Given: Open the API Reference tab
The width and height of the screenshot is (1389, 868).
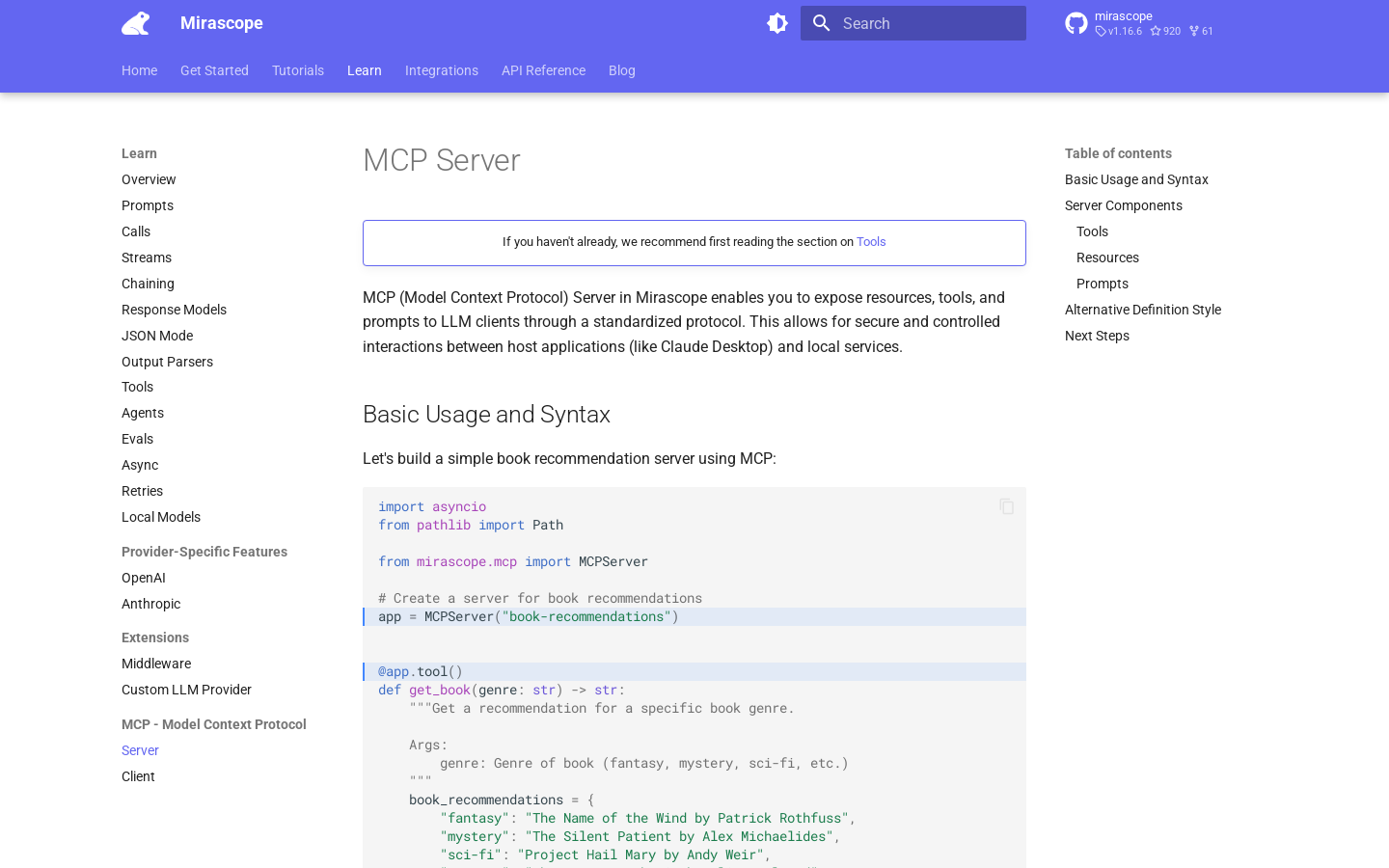Looking at the screenshot, I should (x=543, y=70).
